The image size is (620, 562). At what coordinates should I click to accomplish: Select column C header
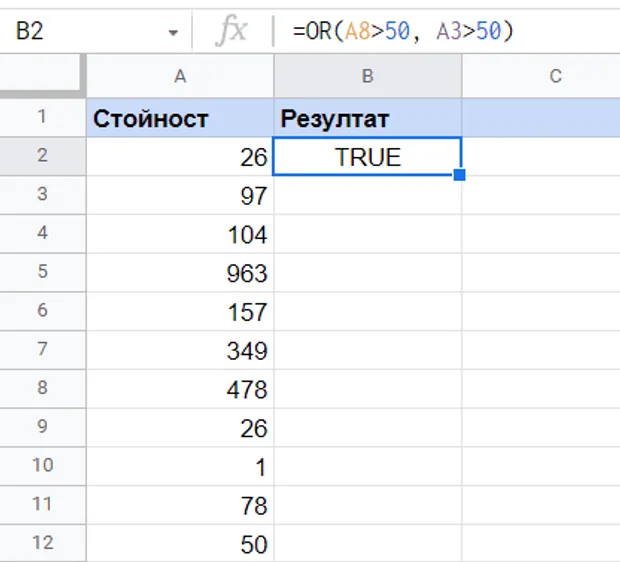coord(541,76)
